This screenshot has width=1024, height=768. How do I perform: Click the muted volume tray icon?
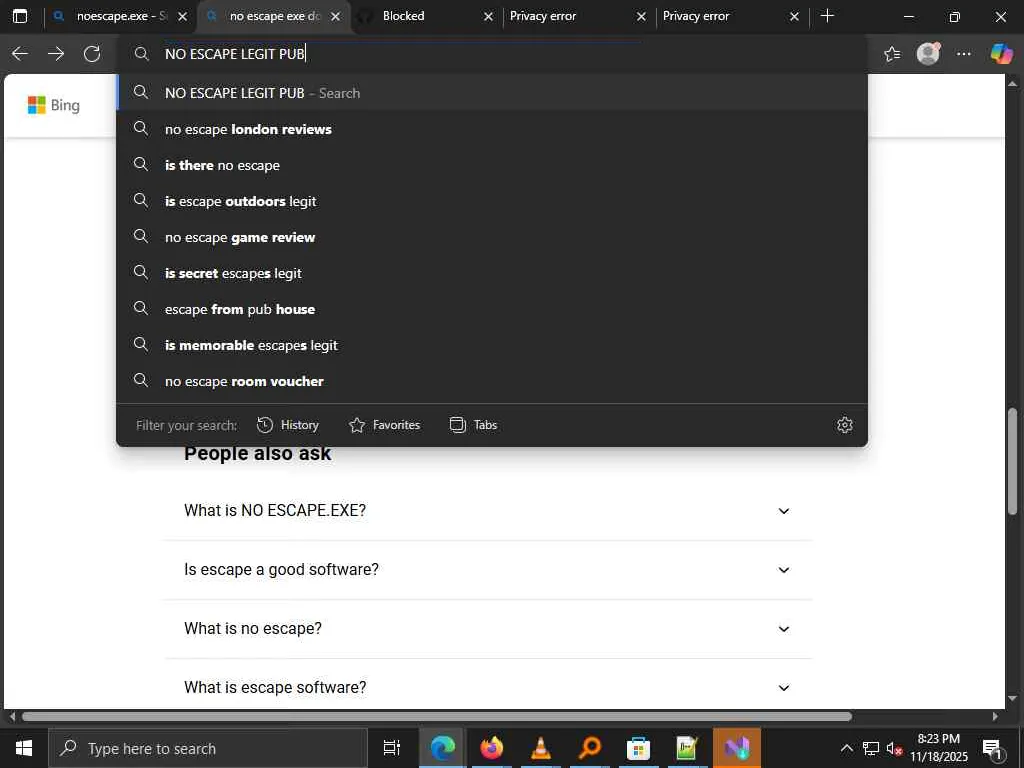(893, 748)
